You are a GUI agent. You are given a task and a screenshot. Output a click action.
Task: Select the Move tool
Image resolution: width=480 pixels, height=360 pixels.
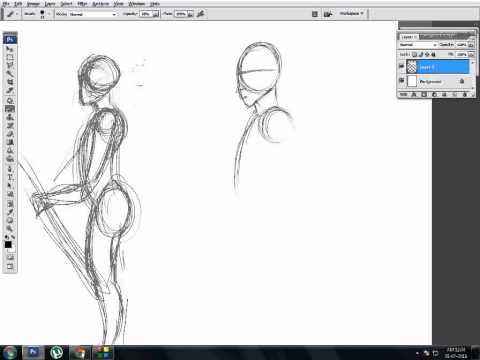click(x=10, y=49)
